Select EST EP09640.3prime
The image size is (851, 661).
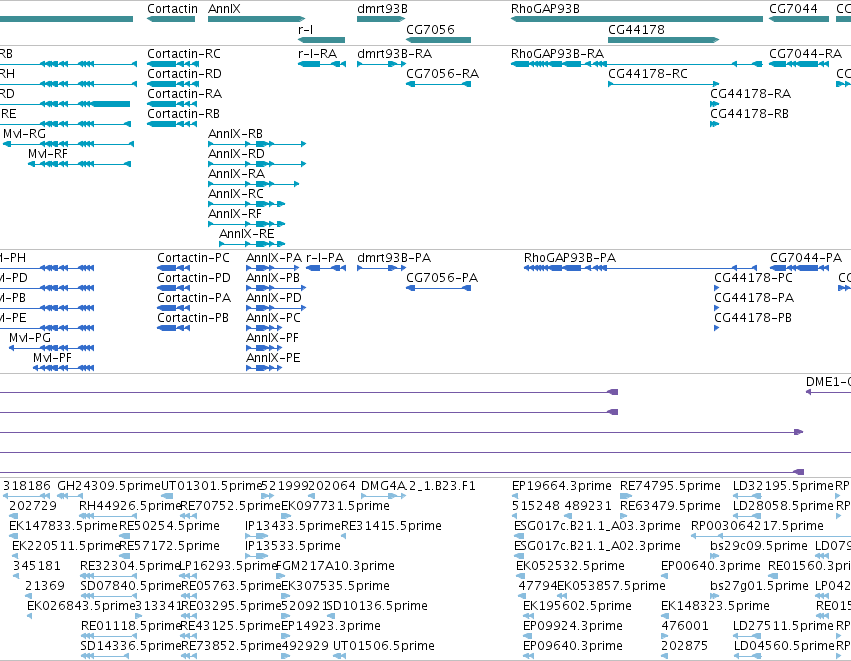573,646
